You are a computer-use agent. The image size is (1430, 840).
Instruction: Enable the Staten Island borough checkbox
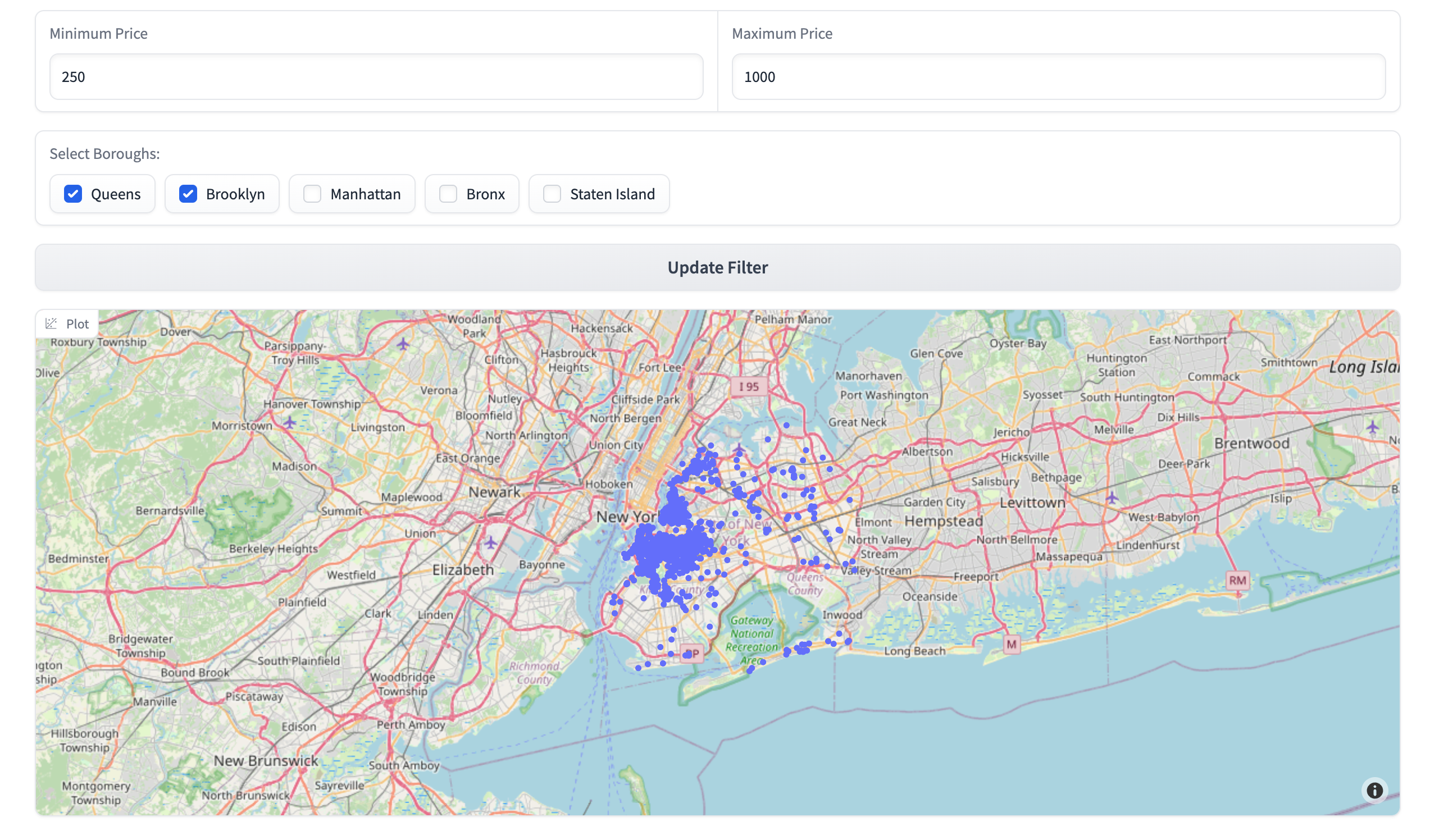552,194
